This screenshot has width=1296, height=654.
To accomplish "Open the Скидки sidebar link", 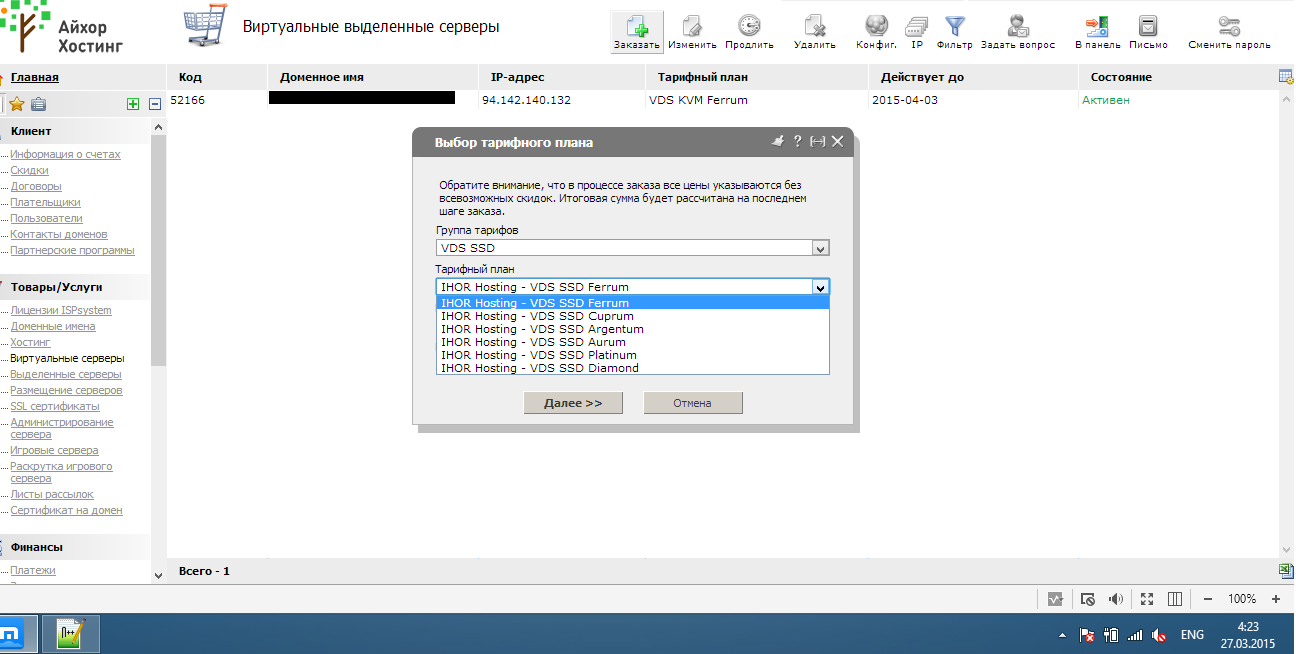I will click(29, 170).
